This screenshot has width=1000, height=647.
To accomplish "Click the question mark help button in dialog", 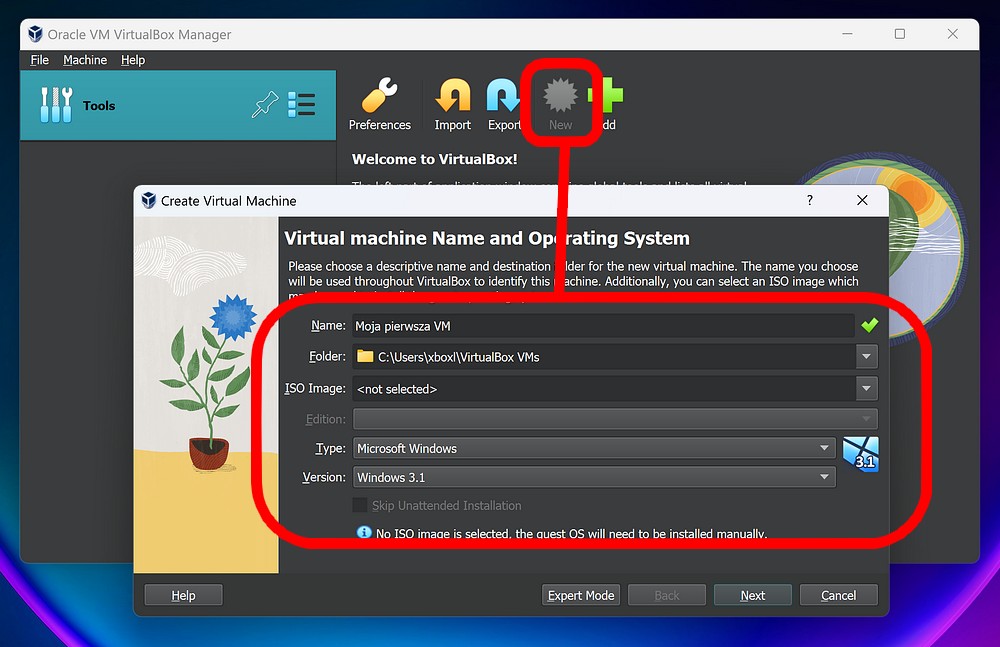I will click(x=809, y=200).
